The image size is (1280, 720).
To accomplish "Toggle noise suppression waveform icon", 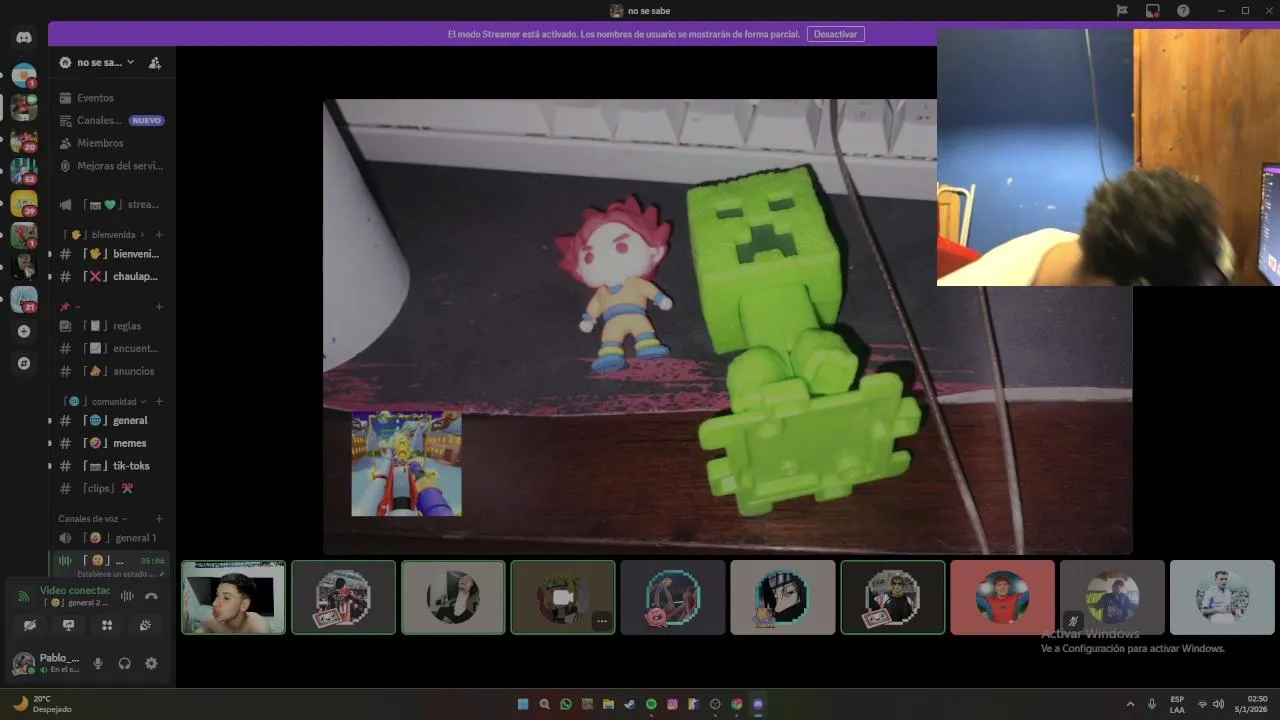I will point(127,596).
